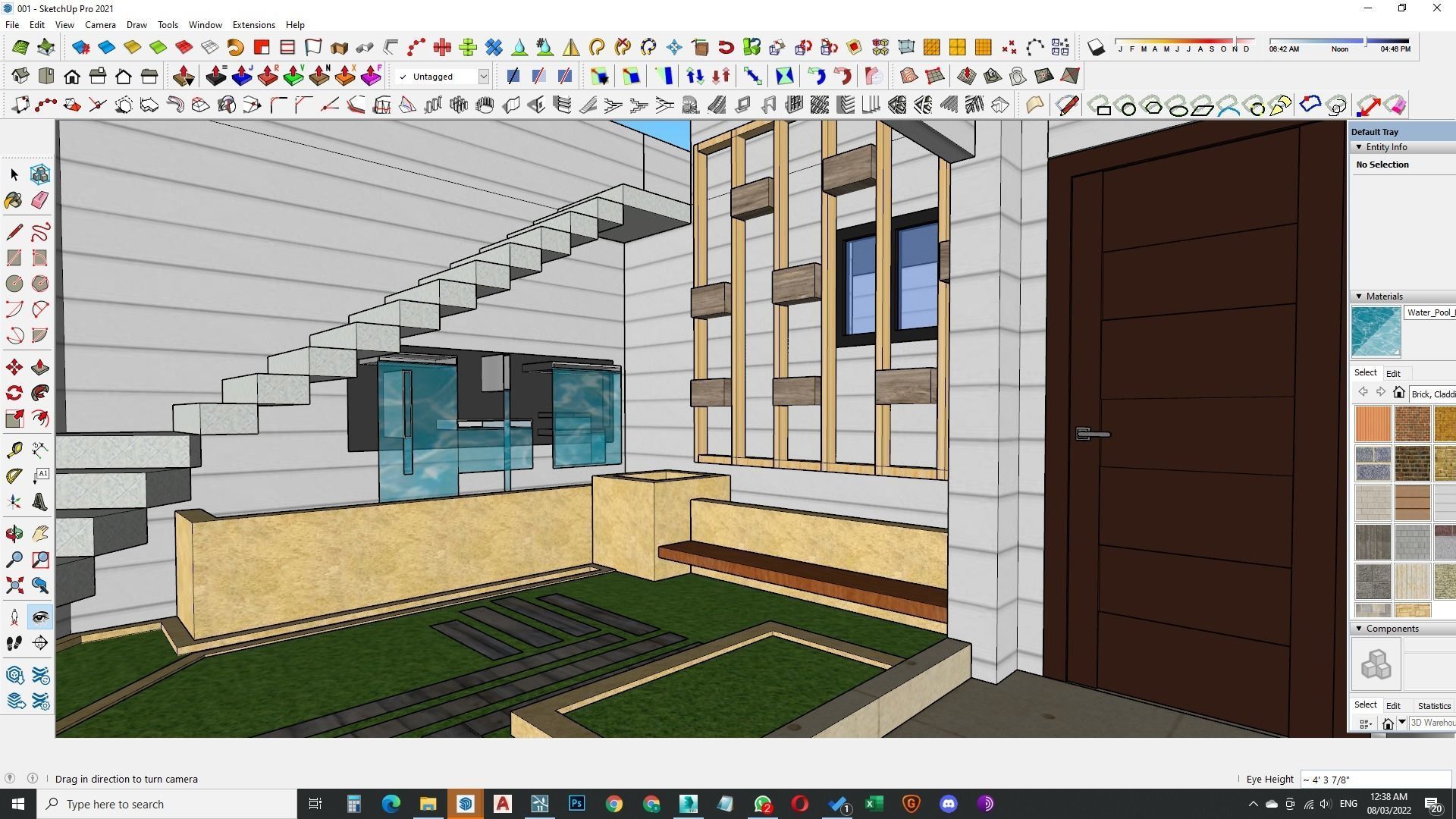
Task: Collapse the Entity Info panel
Action: 1358,147
